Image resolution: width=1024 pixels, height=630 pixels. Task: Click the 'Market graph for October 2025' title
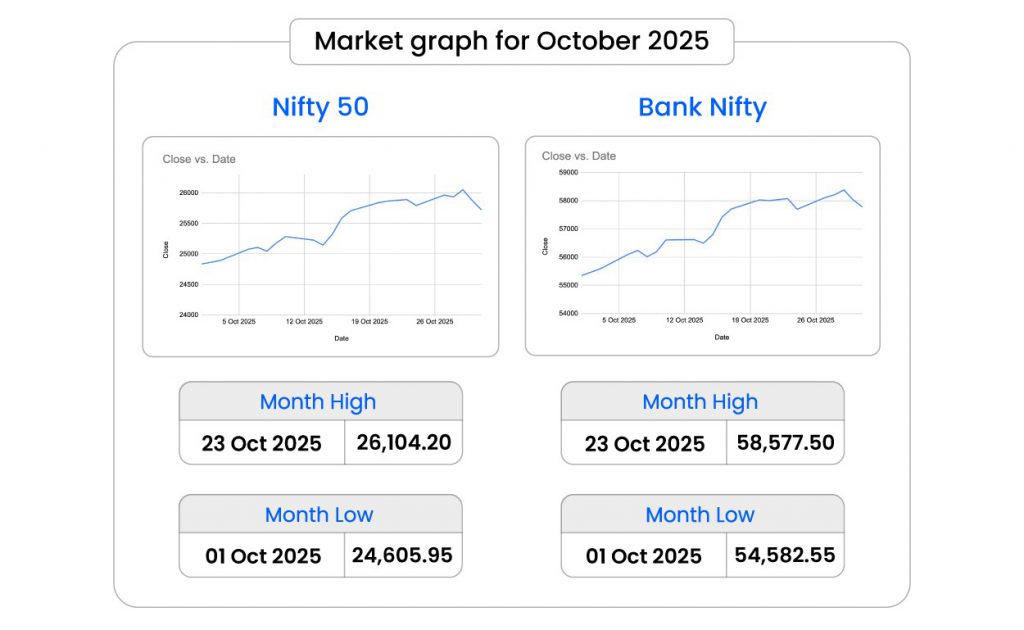coord(511,41)
